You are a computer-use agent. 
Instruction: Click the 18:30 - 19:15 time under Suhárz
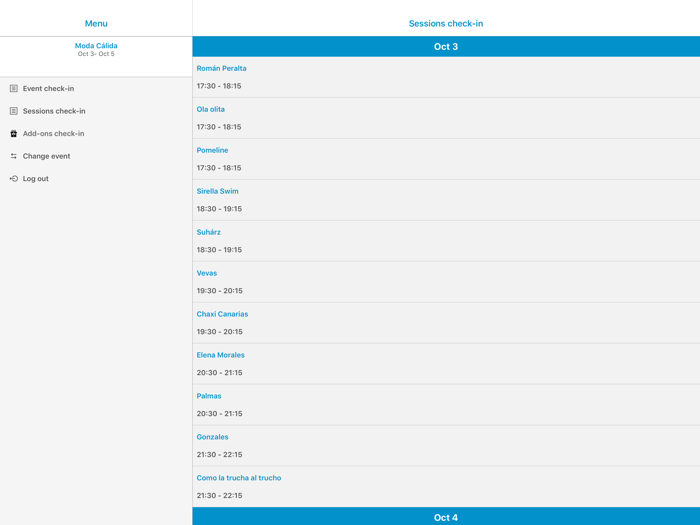(x=219, y=250)
